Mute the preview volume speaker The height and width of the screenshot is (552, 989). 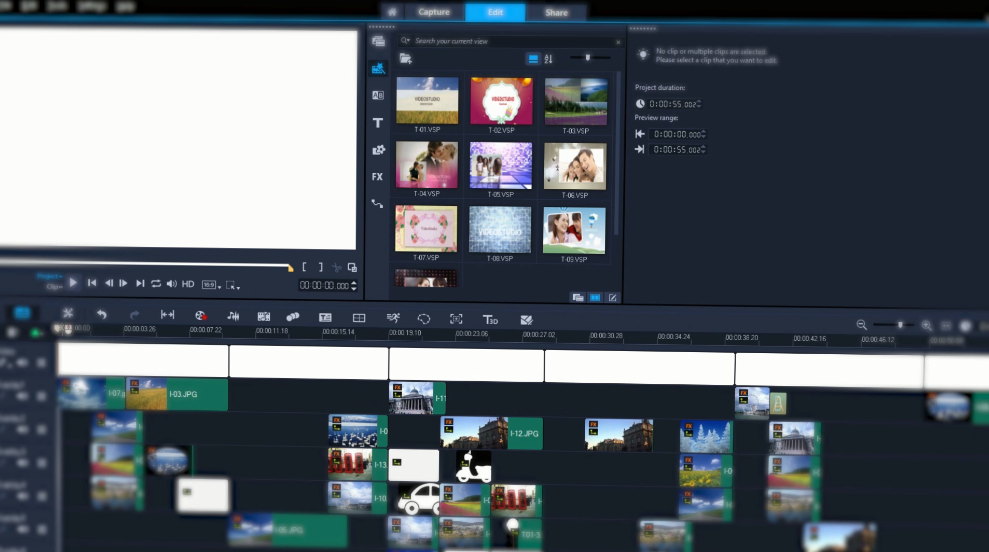pos(171,284)
